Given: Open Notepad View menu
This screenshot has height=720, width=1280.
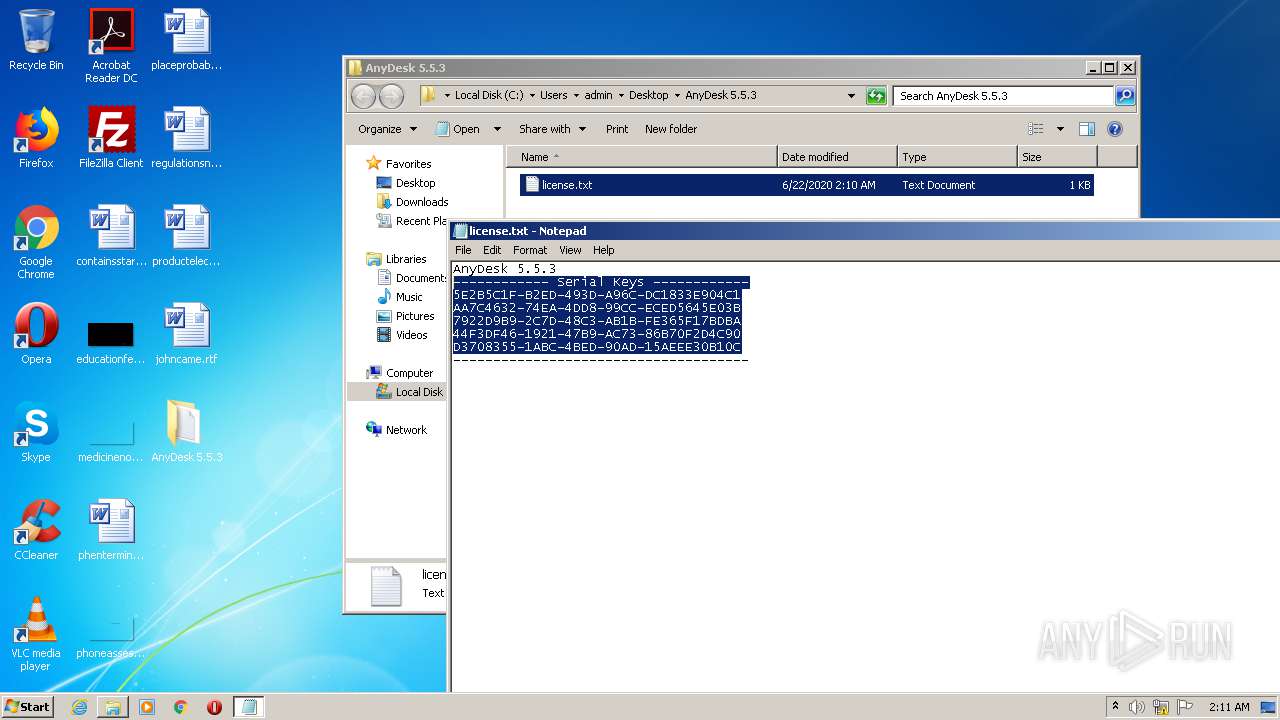Looking at the screenshot, I should [x=570, y=250].
